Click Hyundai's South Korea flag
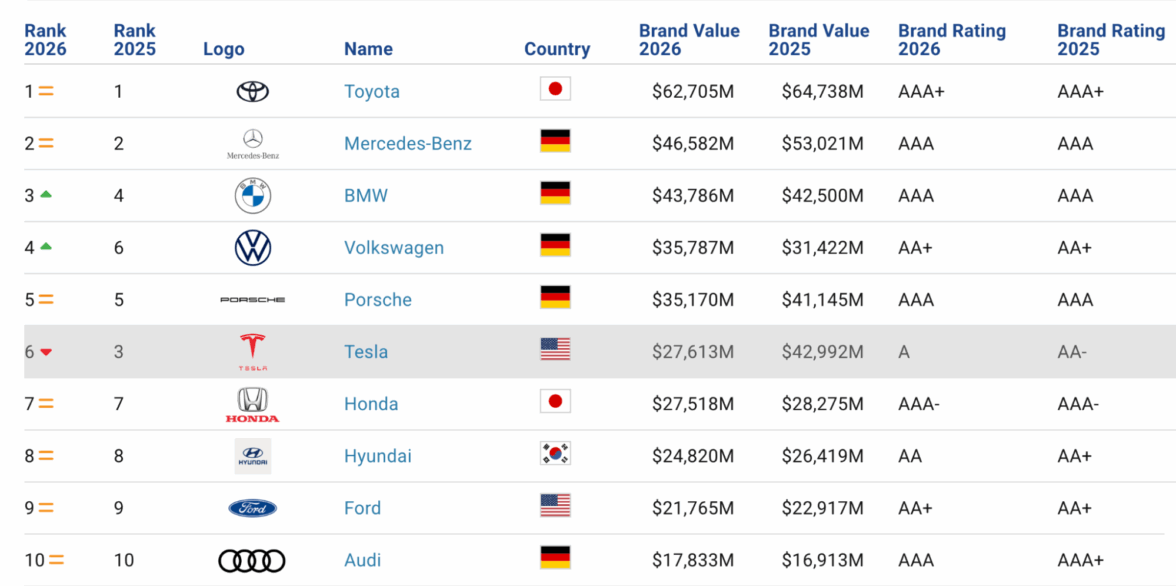Viewport: 1176px width, 586px height. point(555,453)
